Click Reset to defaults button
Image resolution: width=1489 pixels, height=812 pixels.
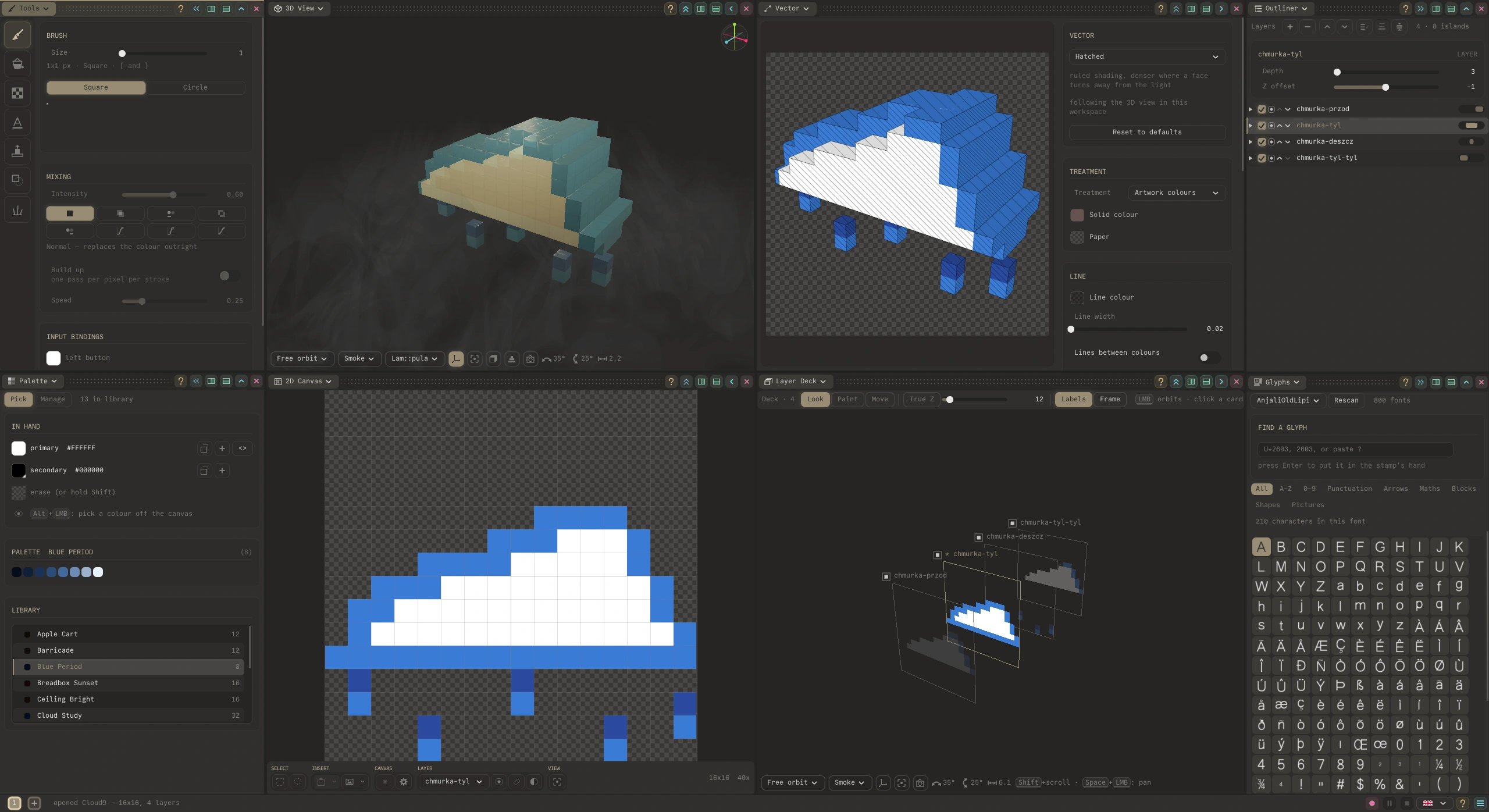click(x=1147, y=132)
